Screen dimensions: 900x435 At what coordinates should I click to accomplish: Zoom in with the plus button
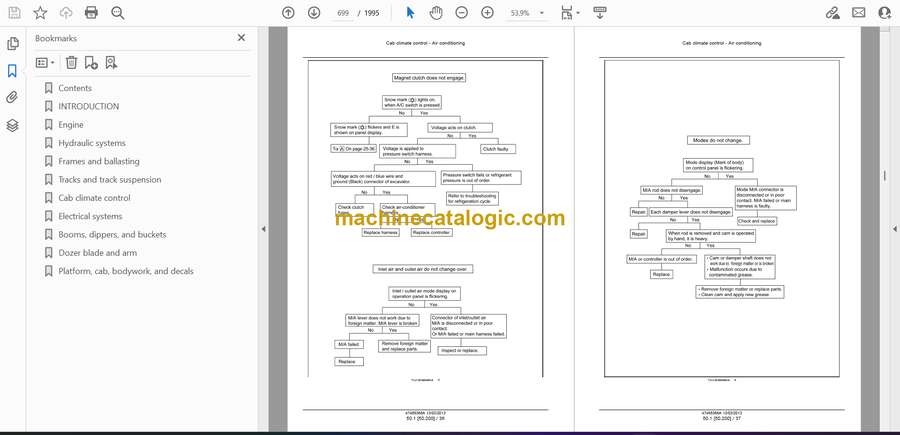tap(487, 13)
